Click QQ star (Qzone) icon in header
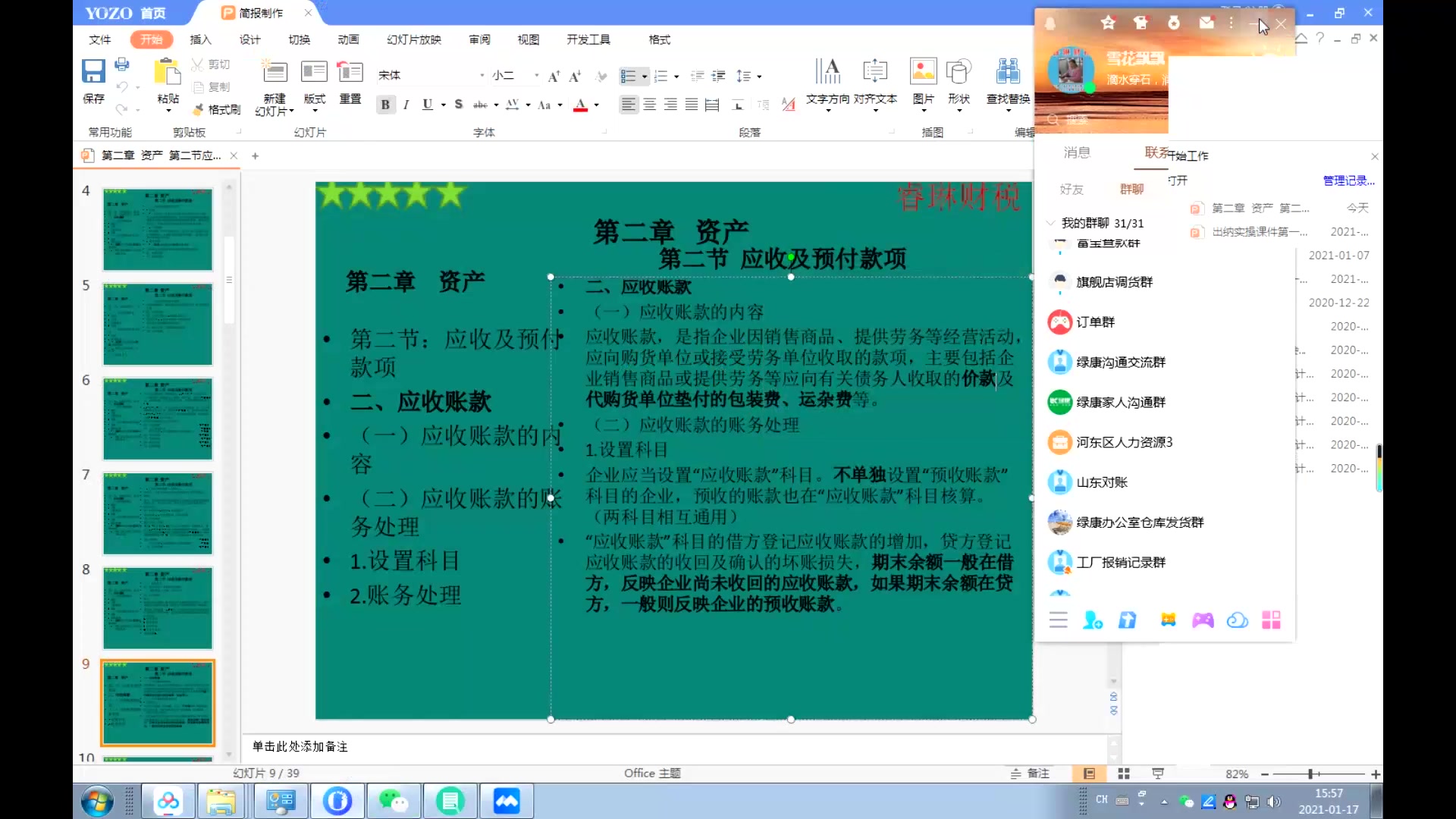Viewport: 1456px width, 819px height. point(1108,23)
